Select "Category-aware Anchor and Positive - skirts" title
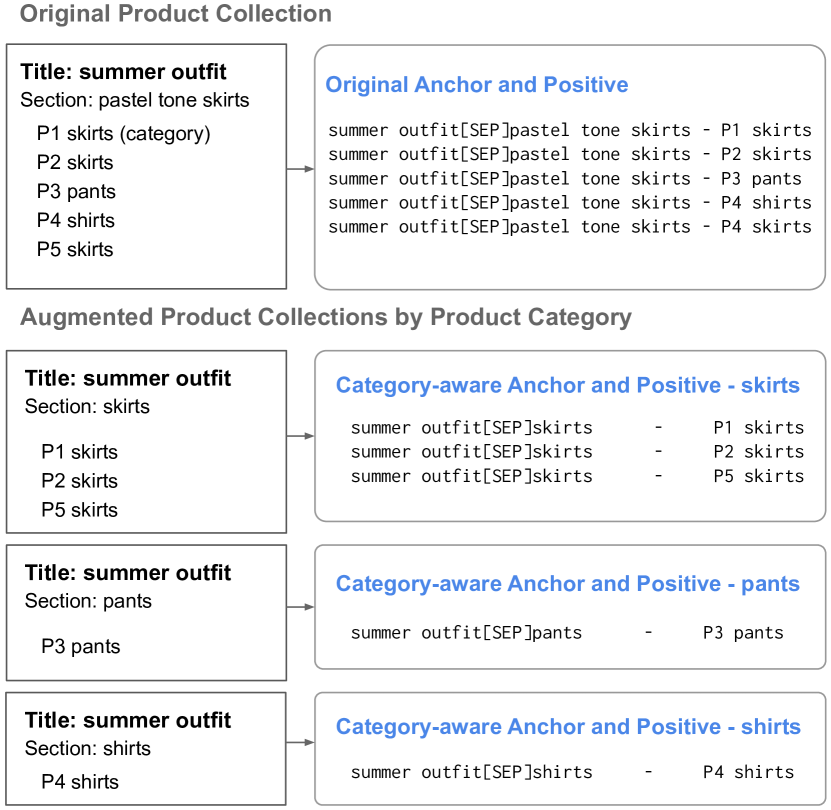This screenshot has height=810, width=831. click(x=568, y=386)
